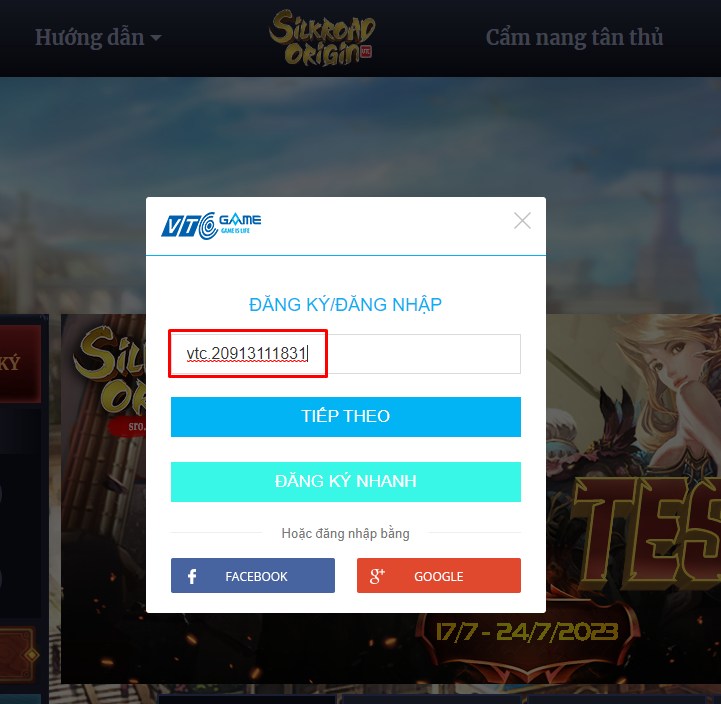Viewport: 721px width, 704px height.
Task: Open the Silkroad Origin header logo
Action: click(x=322, y=38)
